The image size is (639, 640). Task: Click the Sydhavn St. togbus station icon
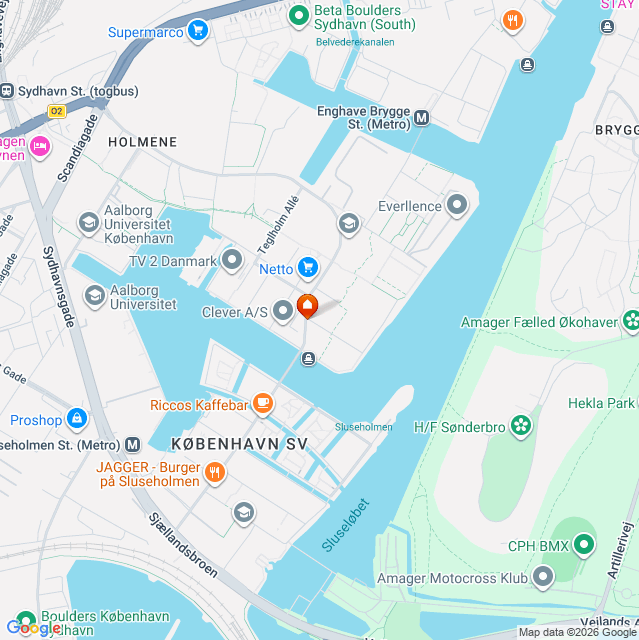[7, 91]
